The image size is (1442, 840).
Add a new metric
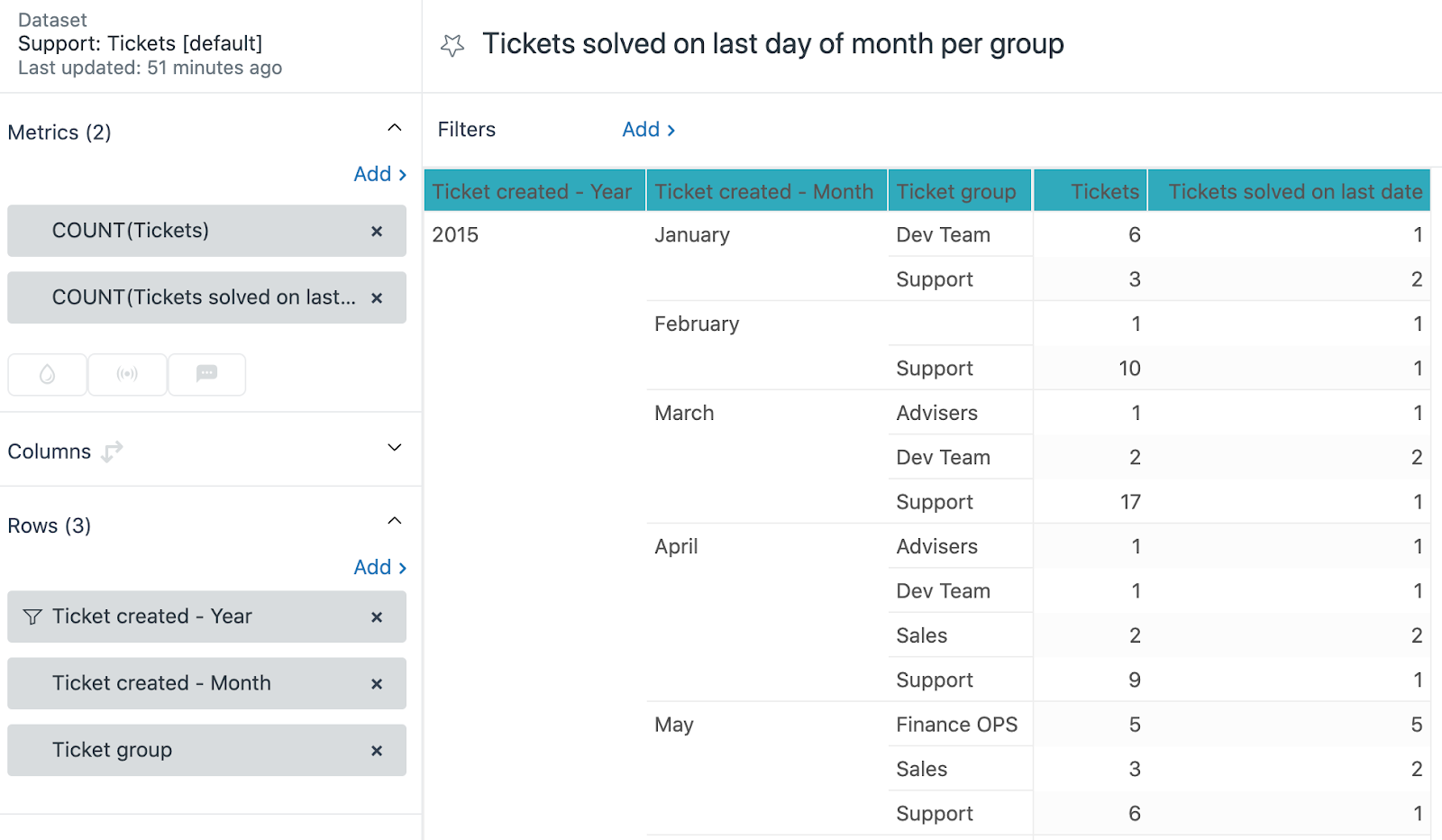click(379, 173)
